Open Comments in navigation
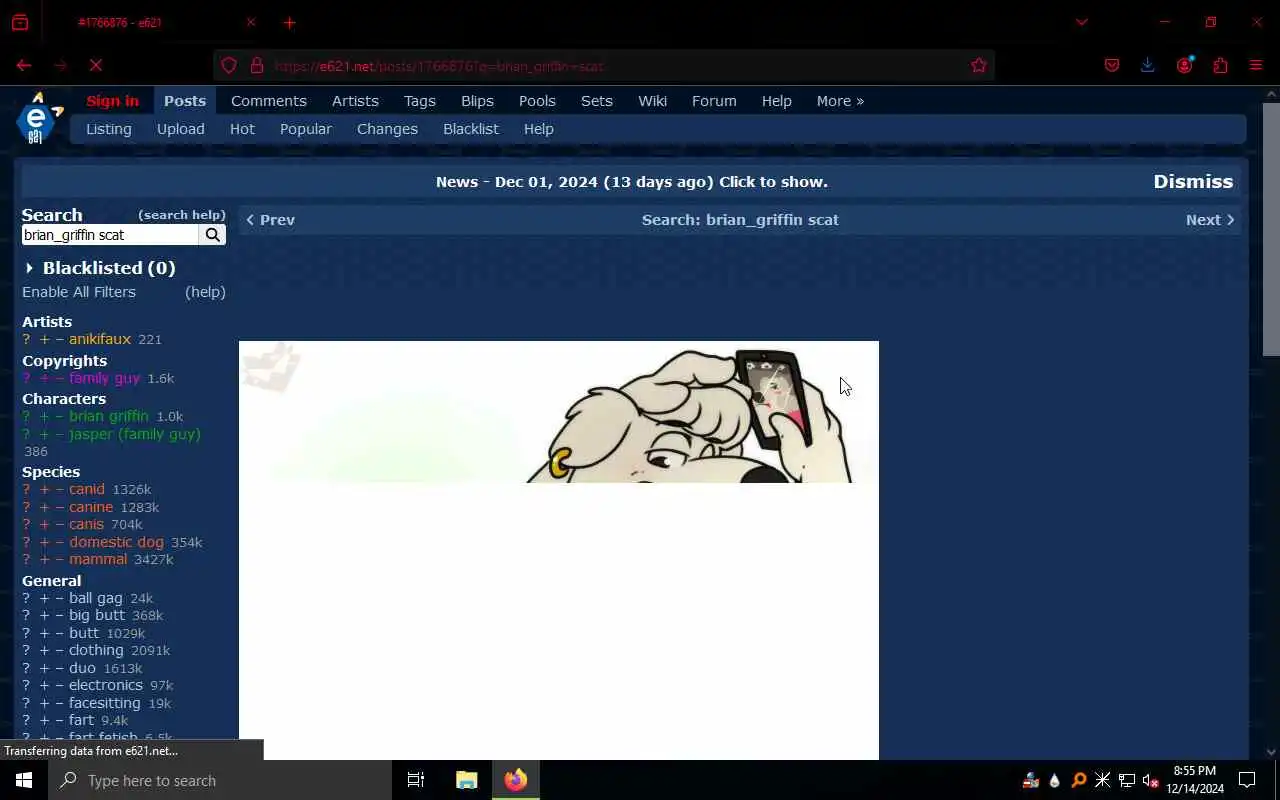This screenshot has width=1280, height=800. click(x=269, y=101)
